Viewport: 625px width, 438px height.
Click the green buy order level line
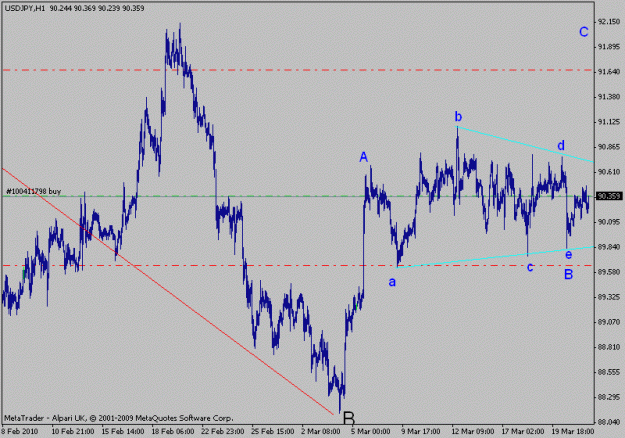click(298, 196)
